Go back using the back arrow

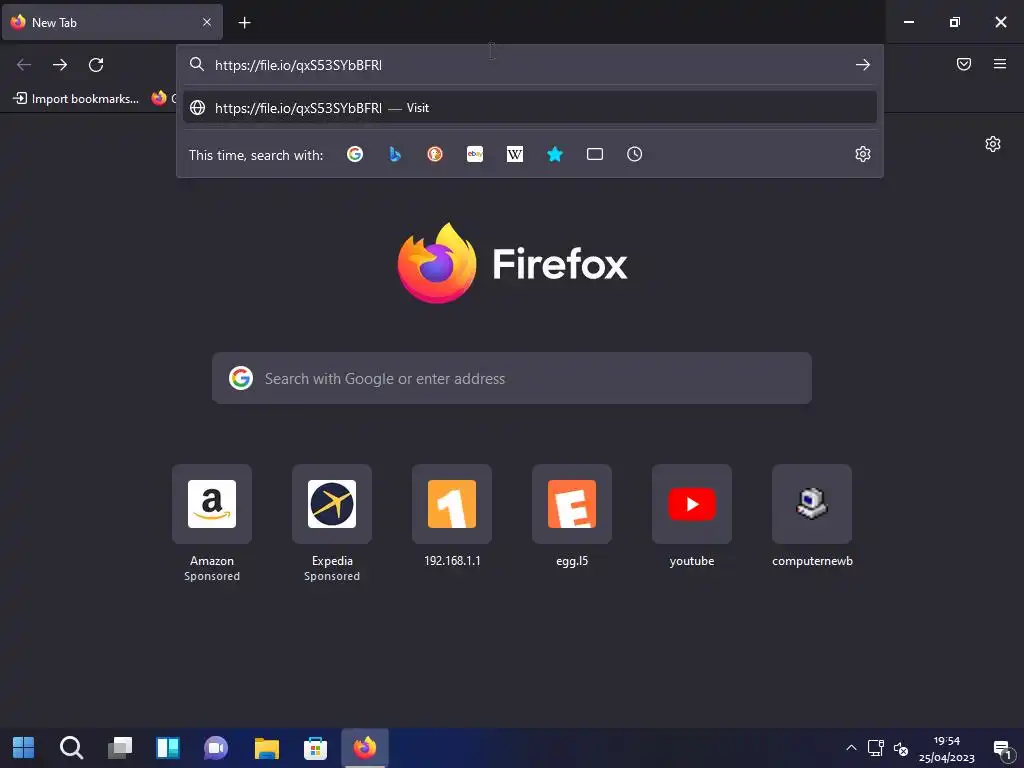click(24, 65)
